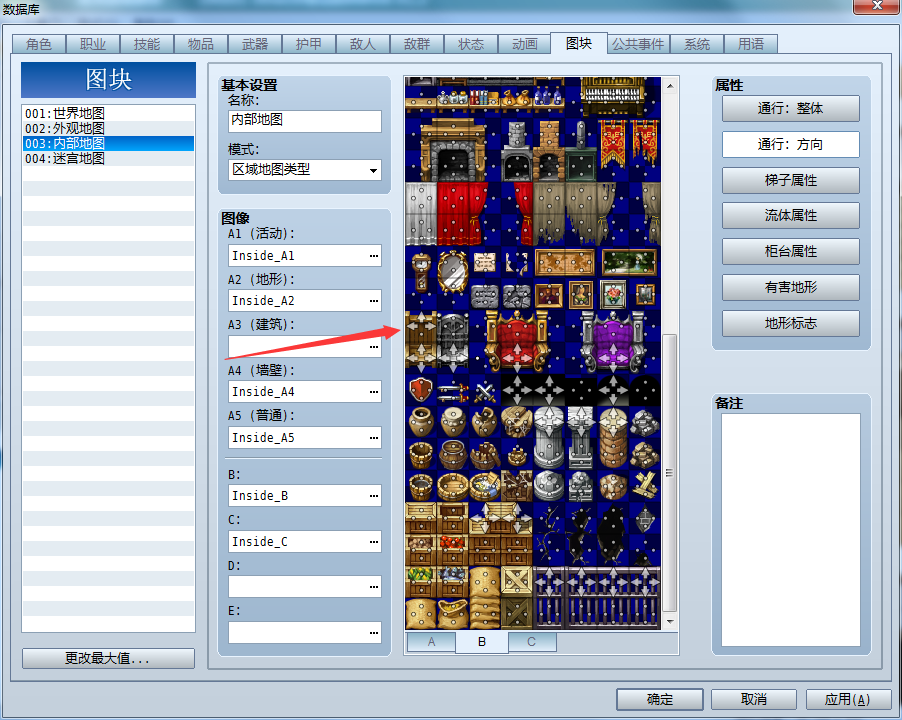The height and width of the screenshot is (720, 902).
Task: Pick the oval gold-framed mirror tile
Action: 453,272
